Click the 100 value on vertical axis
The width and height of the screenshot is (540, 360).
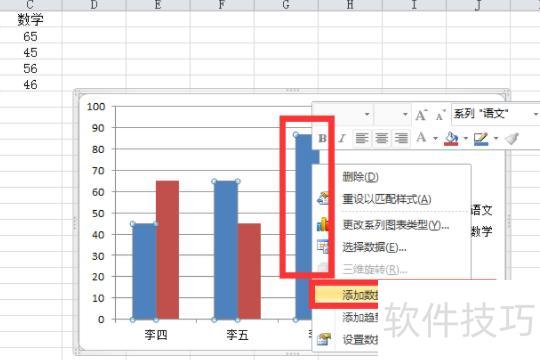[x=96, y=106]
